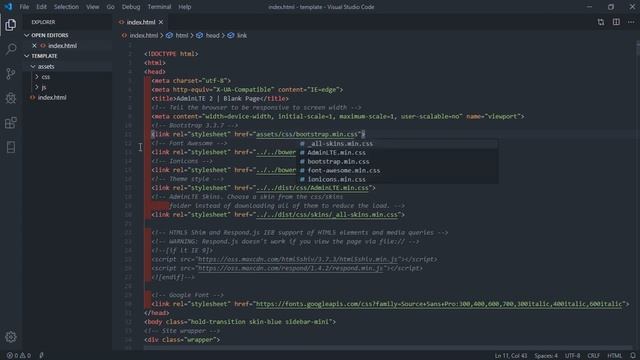Click the HTML language mode entry
Viewport: 640px width, 360px height.
click(614, 356)
